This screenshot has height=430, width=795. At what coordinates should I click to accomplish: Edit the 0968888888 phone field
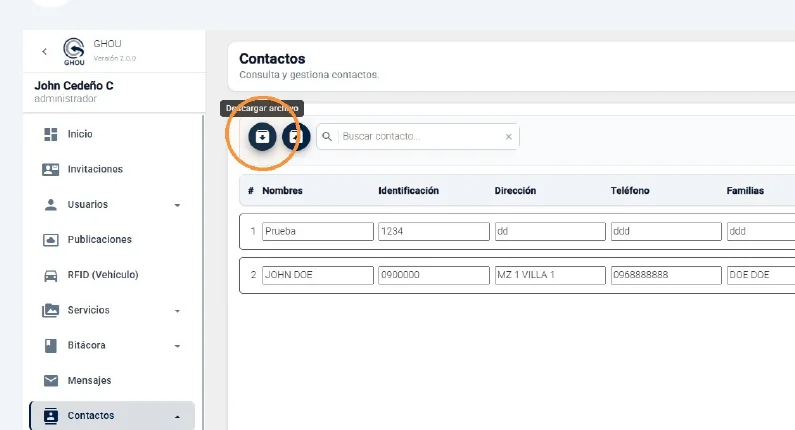coord(666,275)
